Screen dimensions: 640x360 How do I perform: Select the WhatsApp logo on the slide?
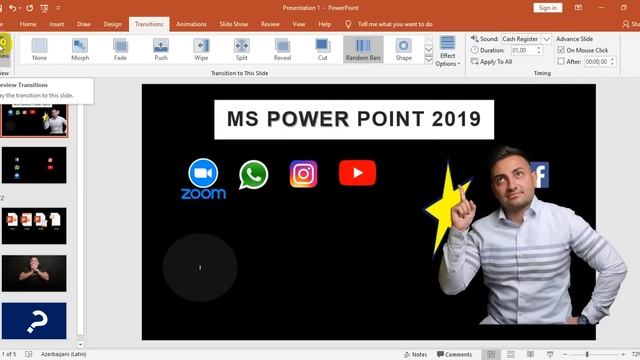click(253, 175)
